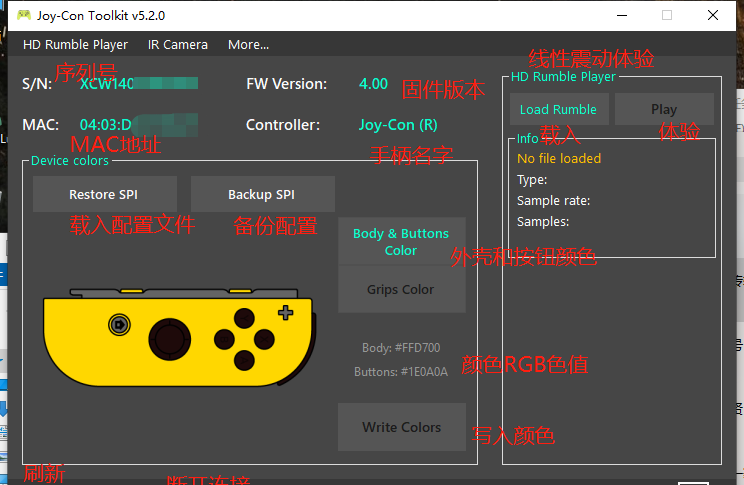Click the Play rumble button
Screen dimensions: 744x485
(x=664, y=109)
